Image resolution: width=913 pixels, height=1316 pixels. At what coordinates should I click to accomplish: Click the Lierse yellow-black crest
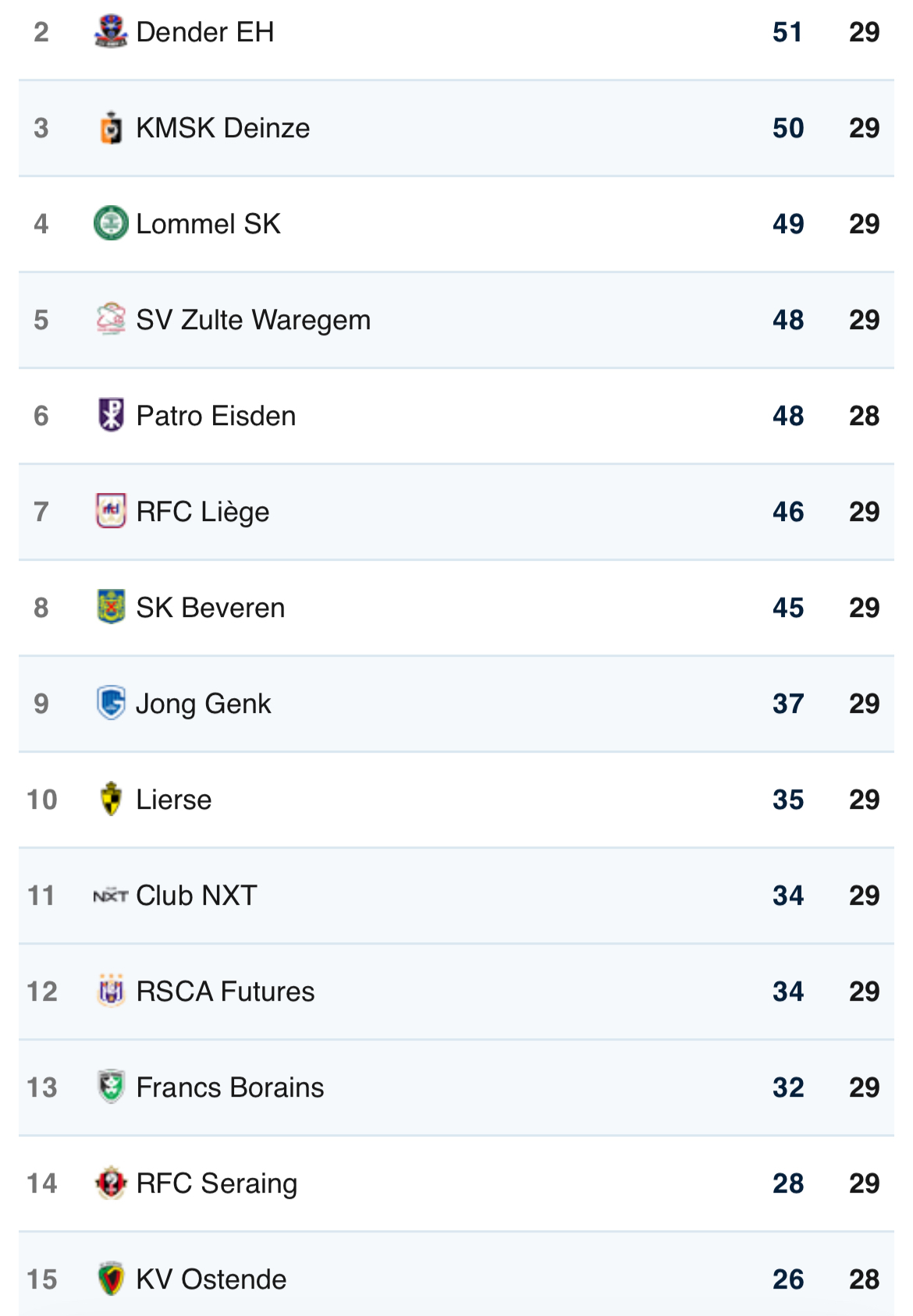pyautogui.click(x=111, y=800)
